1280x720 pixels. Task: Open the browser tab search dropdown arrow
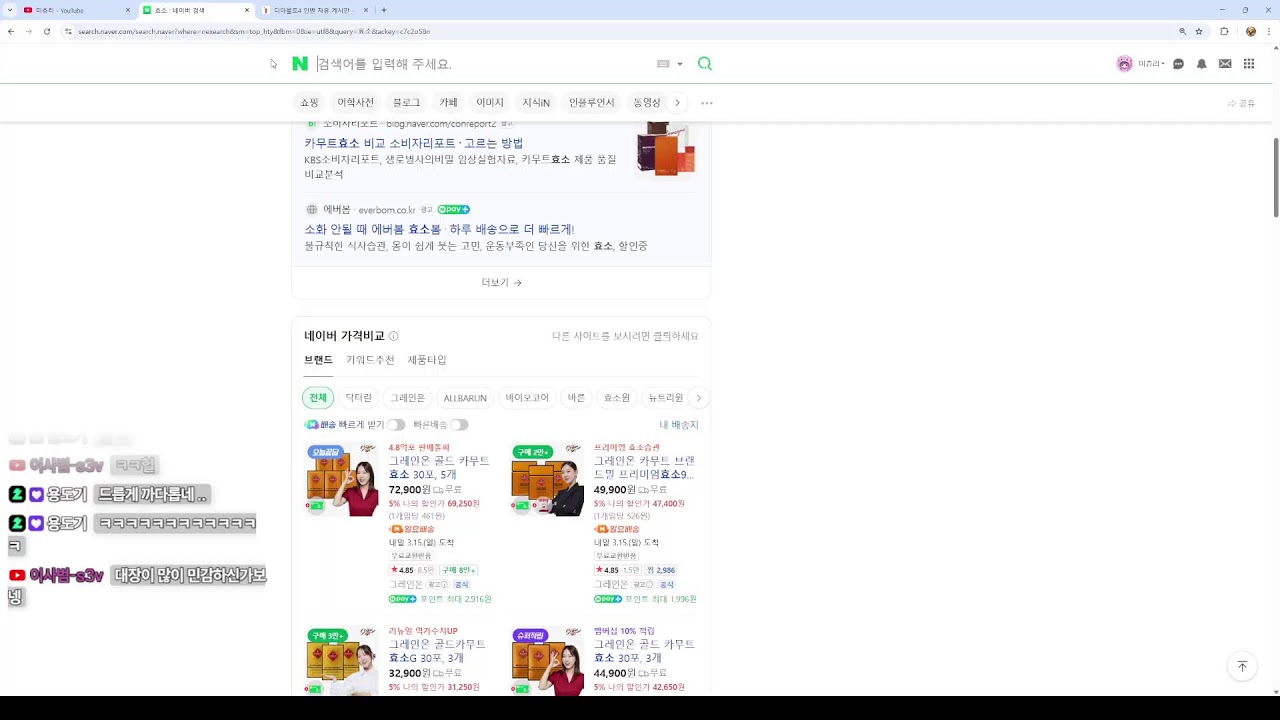tap(8, 10)
